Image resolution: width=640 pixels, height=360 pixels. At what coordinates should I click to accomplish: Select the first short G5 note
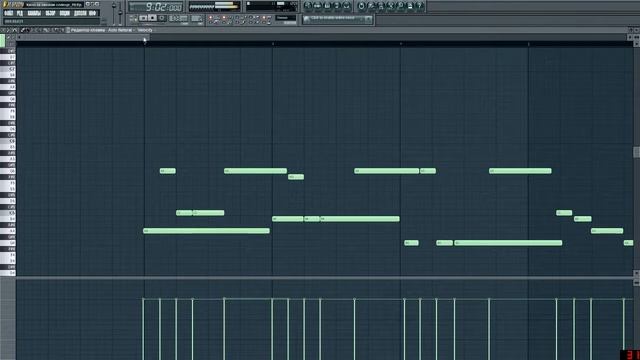click(168, 171)
